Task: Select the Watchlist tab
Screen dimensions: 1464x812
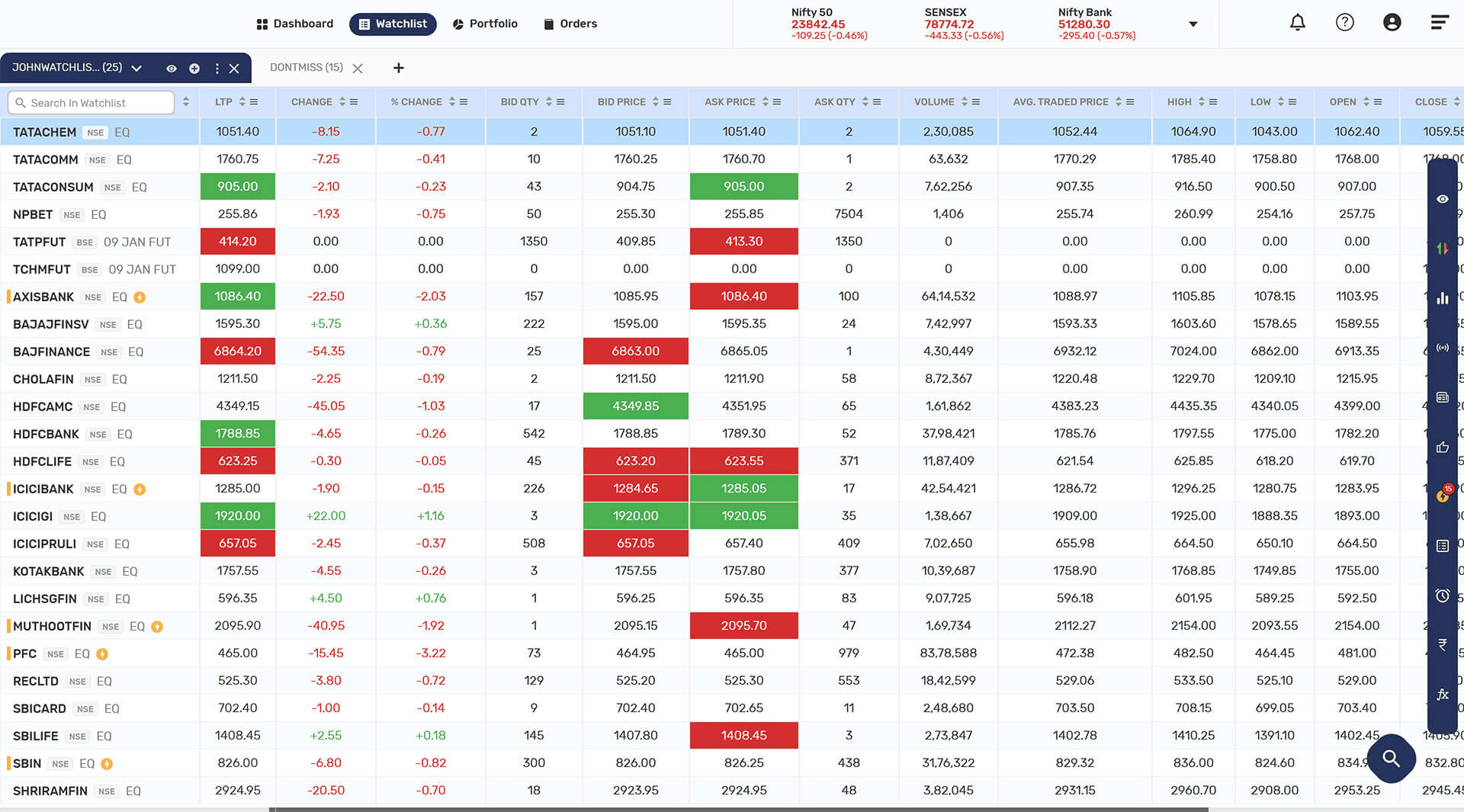Action: tap(393, 24)
